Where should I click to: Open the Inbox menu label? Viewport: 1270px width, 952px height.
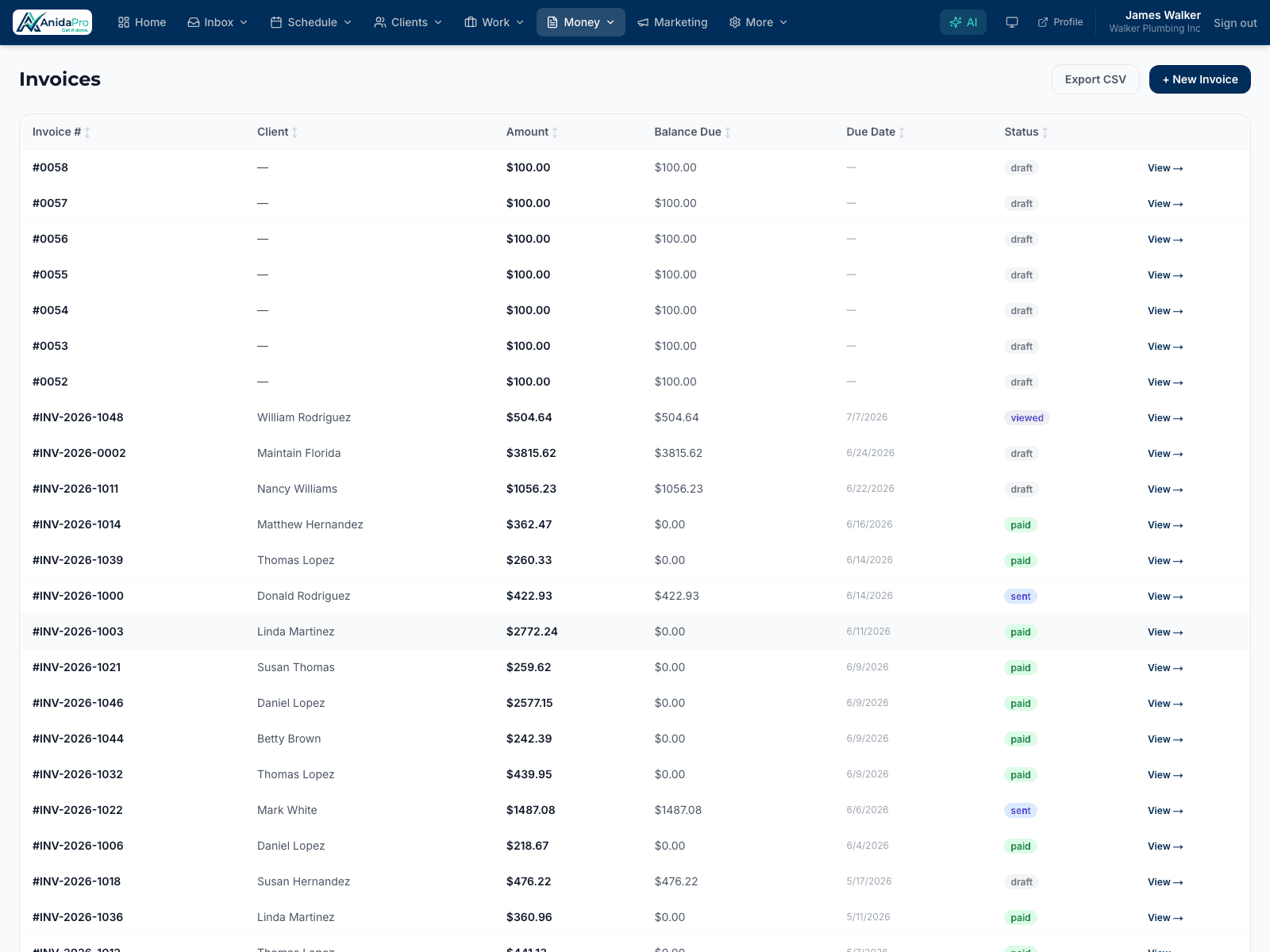(x=218, y=22)
